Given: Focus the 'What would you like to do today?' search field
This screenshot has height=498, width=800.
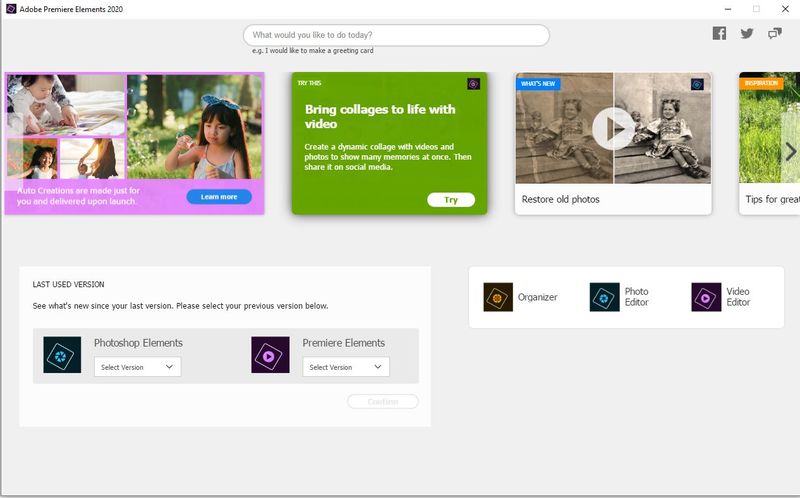Looking at the screenshot, I should pyautogui.click(x=396, y=35).
